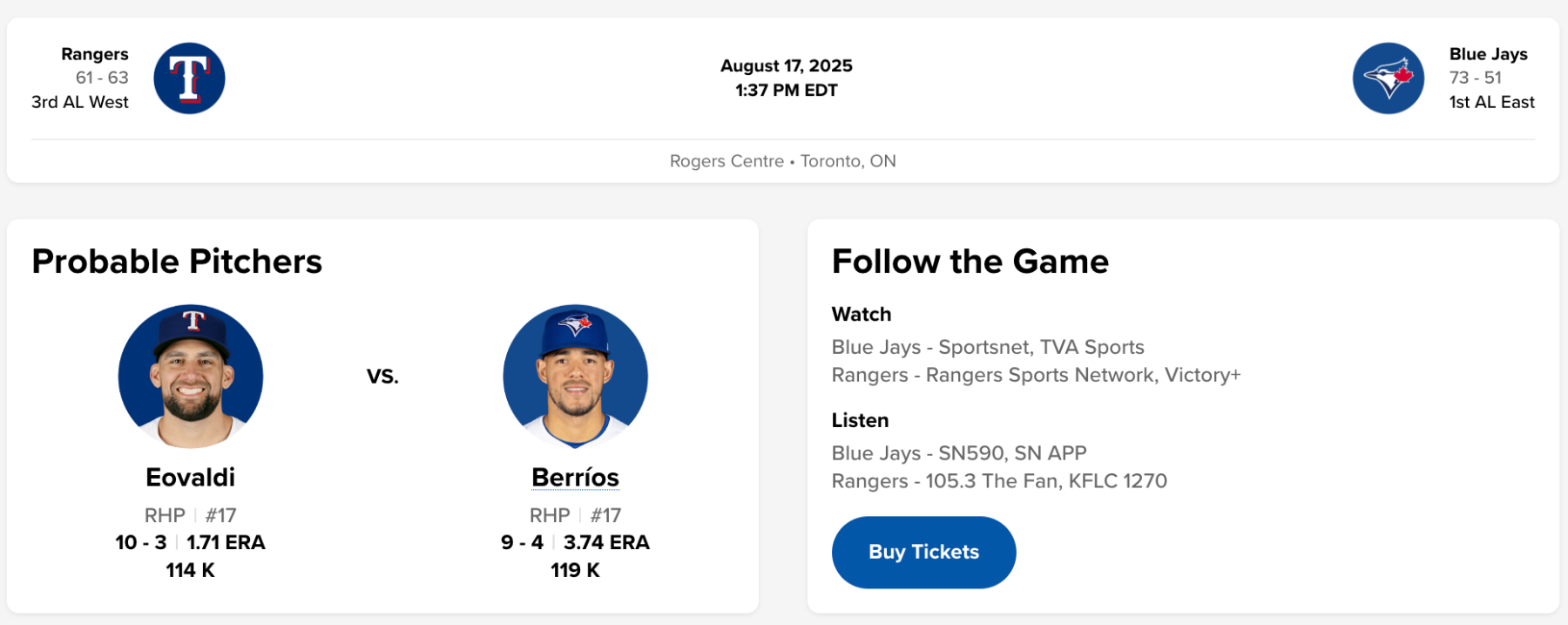The width and height of the screenshot is (1568, 625).
Task: Select the August 17, 2025 game date
Action: point(786,66)
